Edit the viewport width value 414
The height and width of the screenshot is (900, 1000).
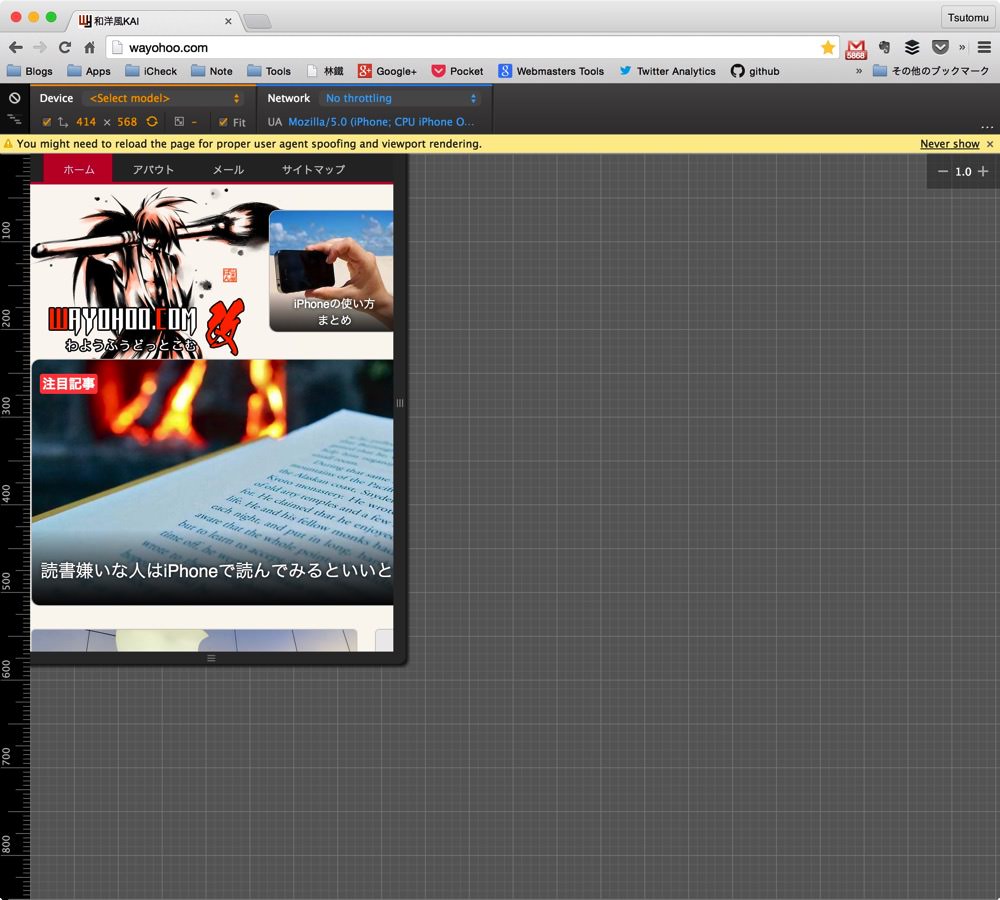coord(85,122)
